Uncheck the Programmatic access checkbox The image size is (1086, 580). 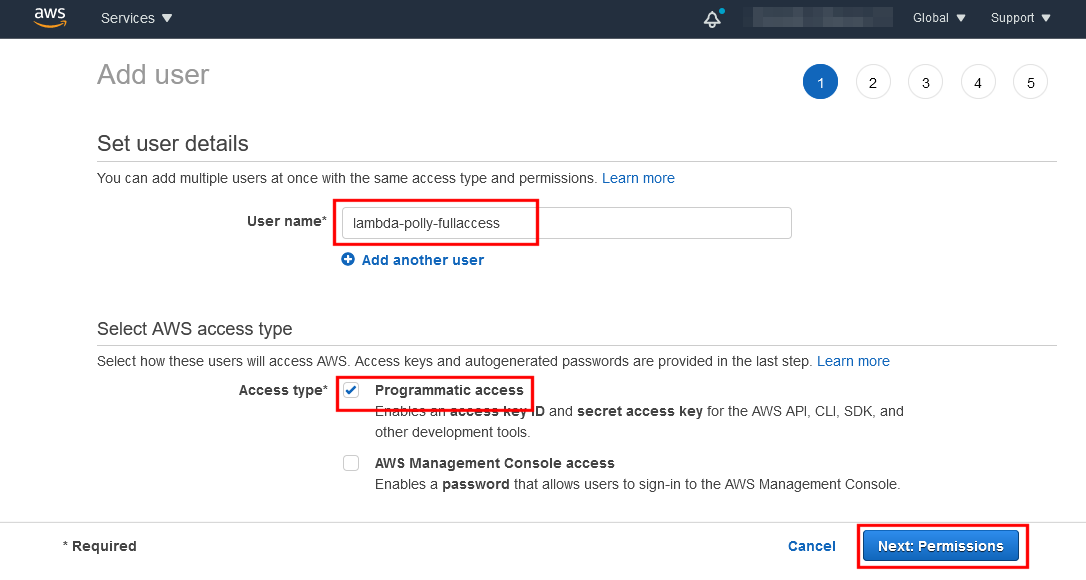point(351,390)
